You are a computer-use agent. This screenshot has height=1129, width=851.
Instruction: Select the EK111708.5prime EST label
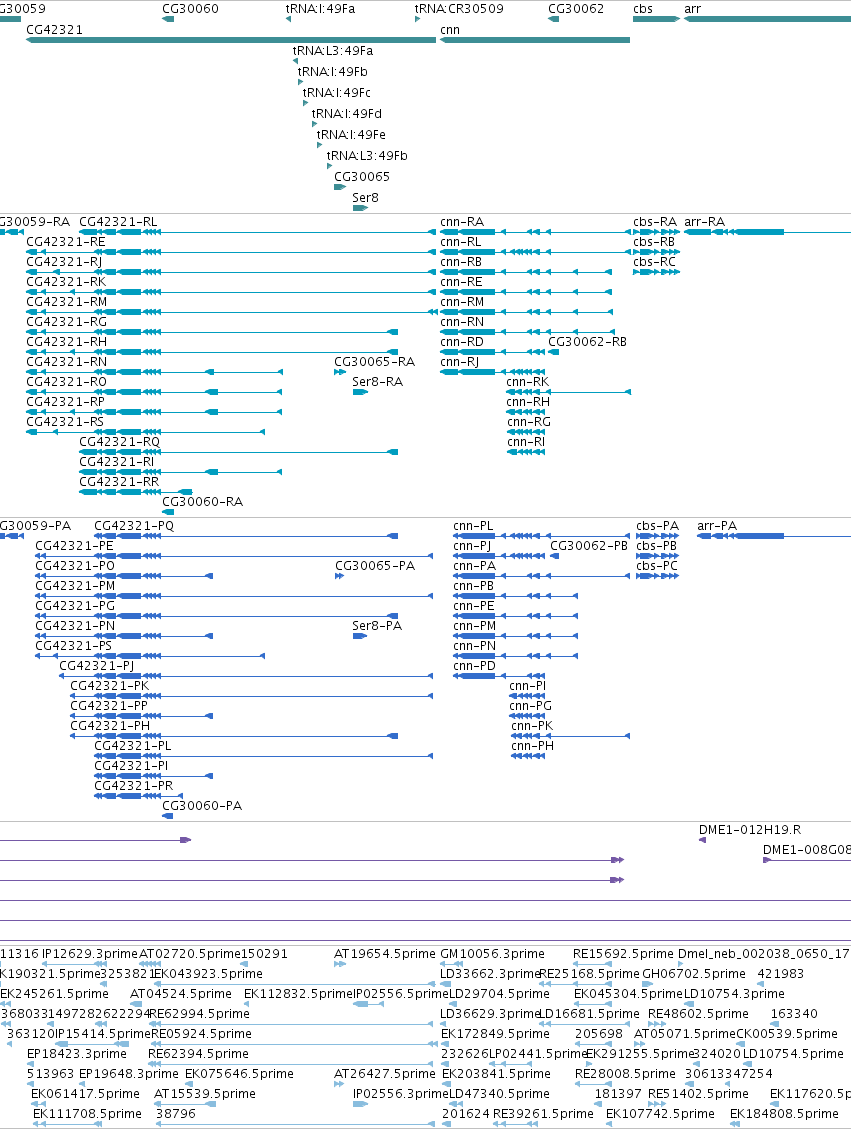coord(87,1113)
